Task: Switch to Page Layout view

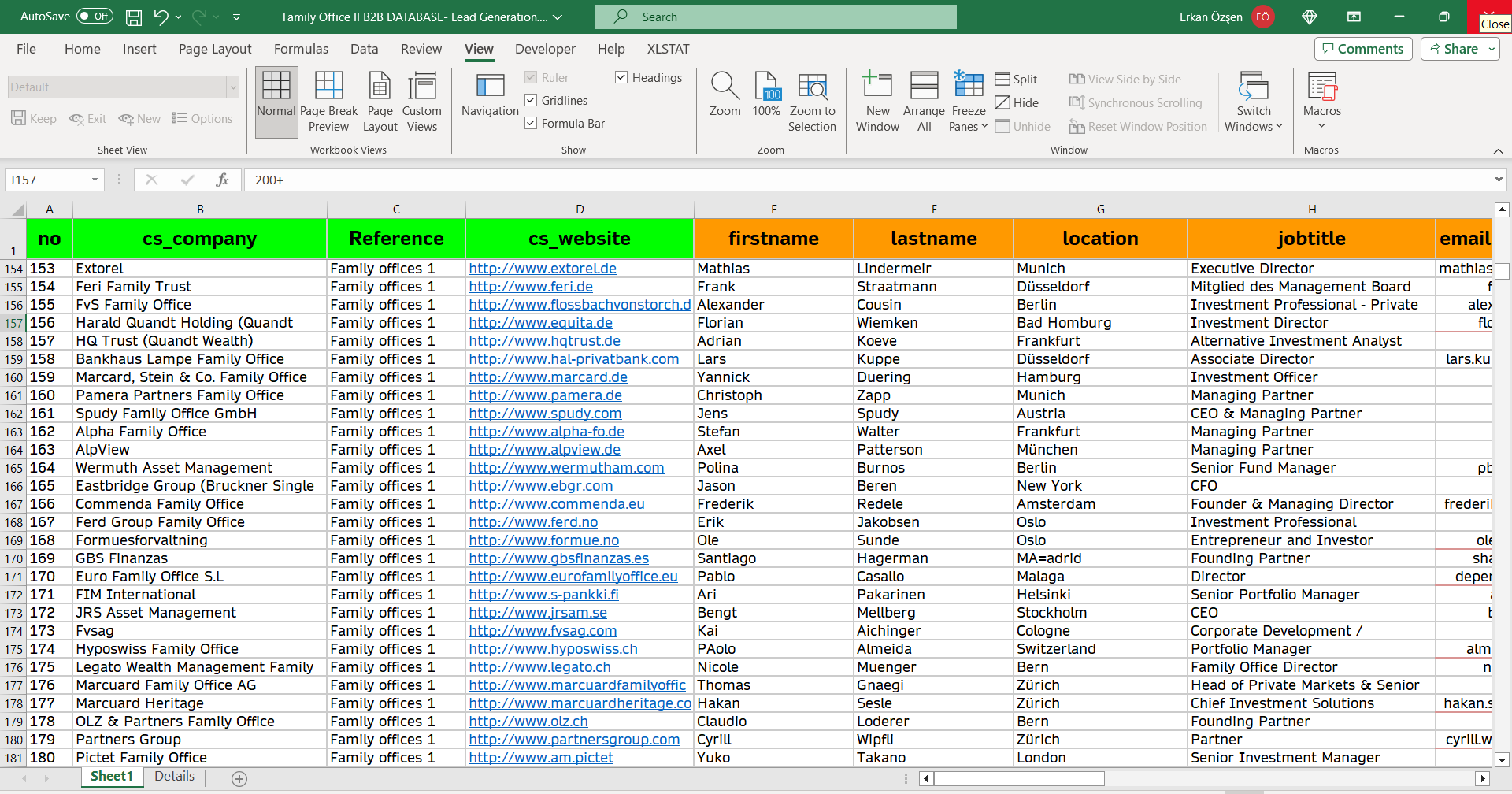Action: tap(380, 102)
